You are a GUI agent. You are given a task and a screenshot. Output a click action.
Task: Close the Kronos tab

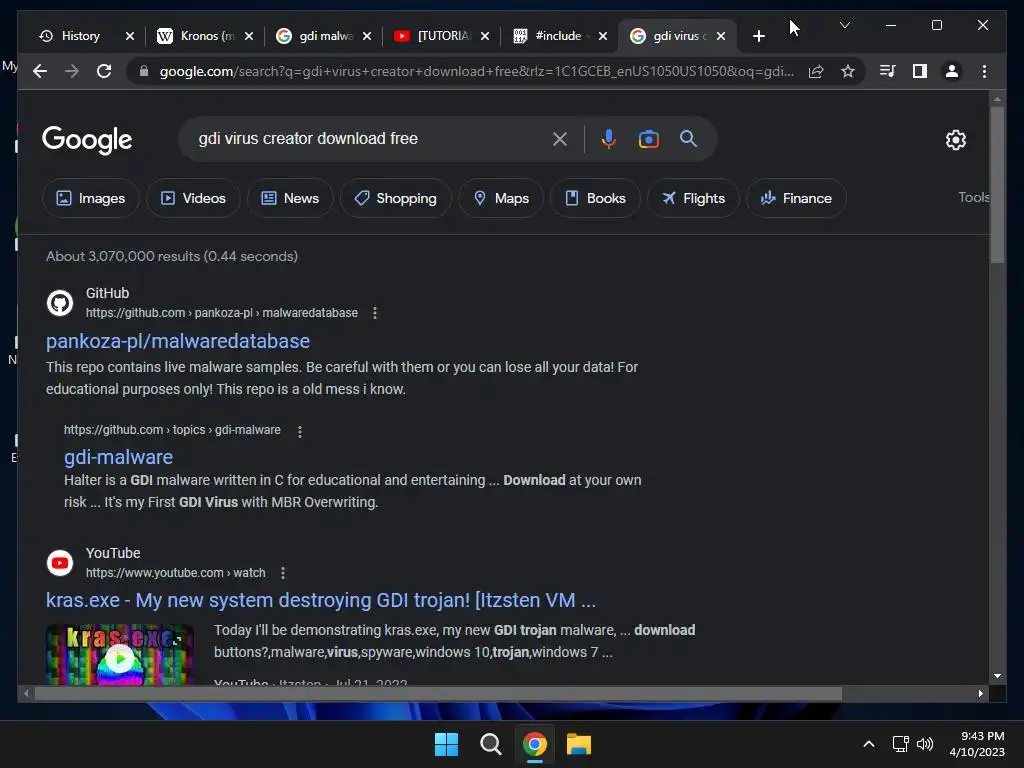[x=248, y=36]
